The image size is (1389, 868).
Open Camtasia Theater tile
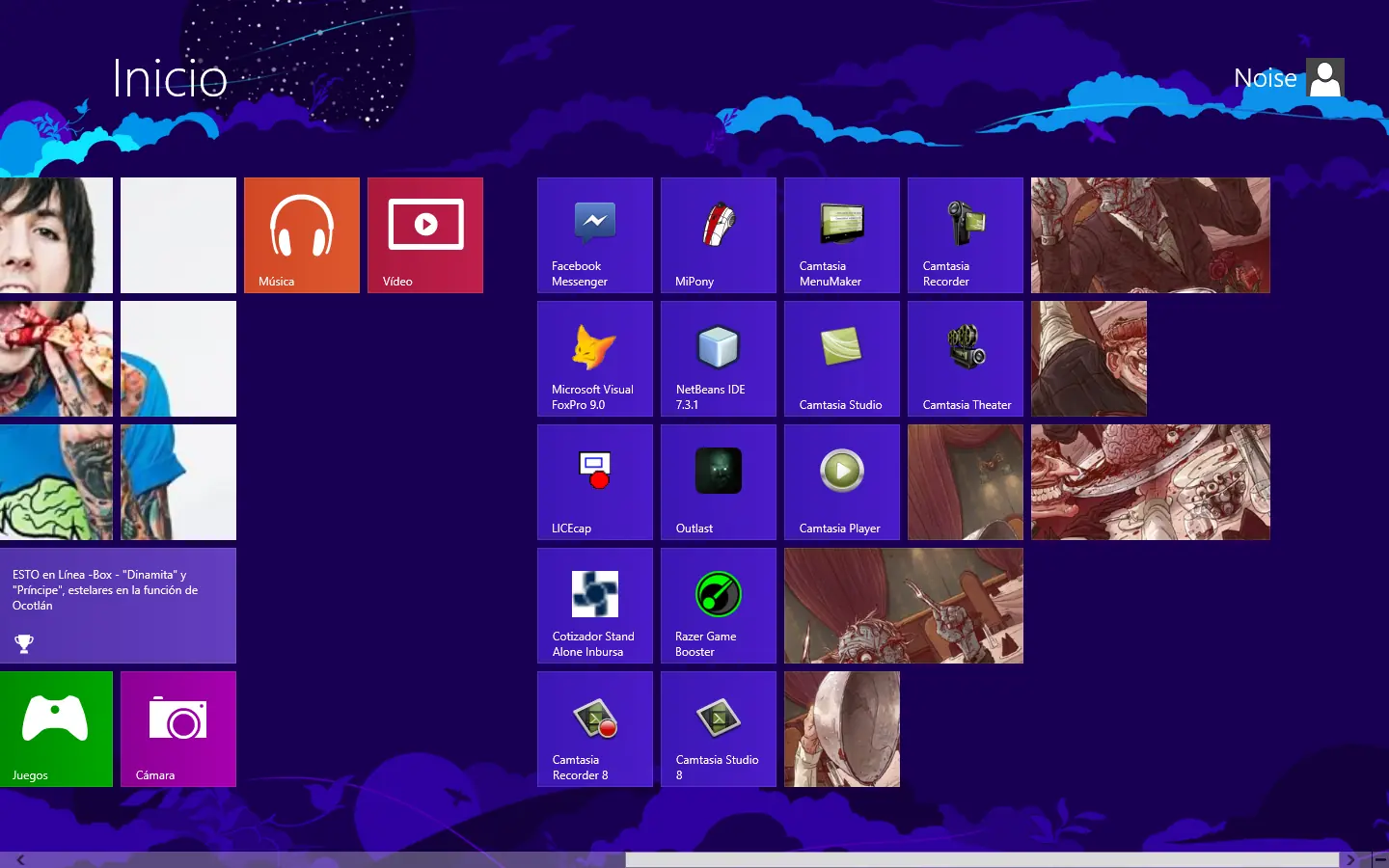coord(966,359)
